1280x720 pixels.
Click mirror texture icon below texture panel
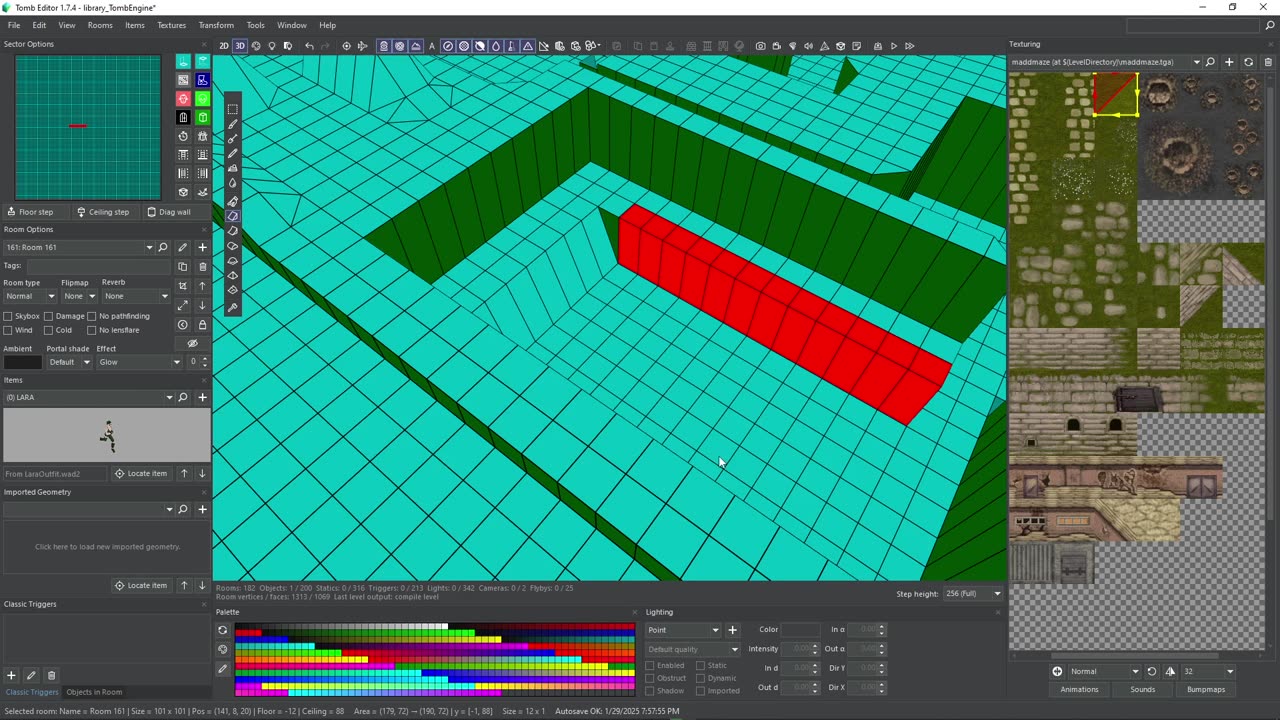[1170, 671]
